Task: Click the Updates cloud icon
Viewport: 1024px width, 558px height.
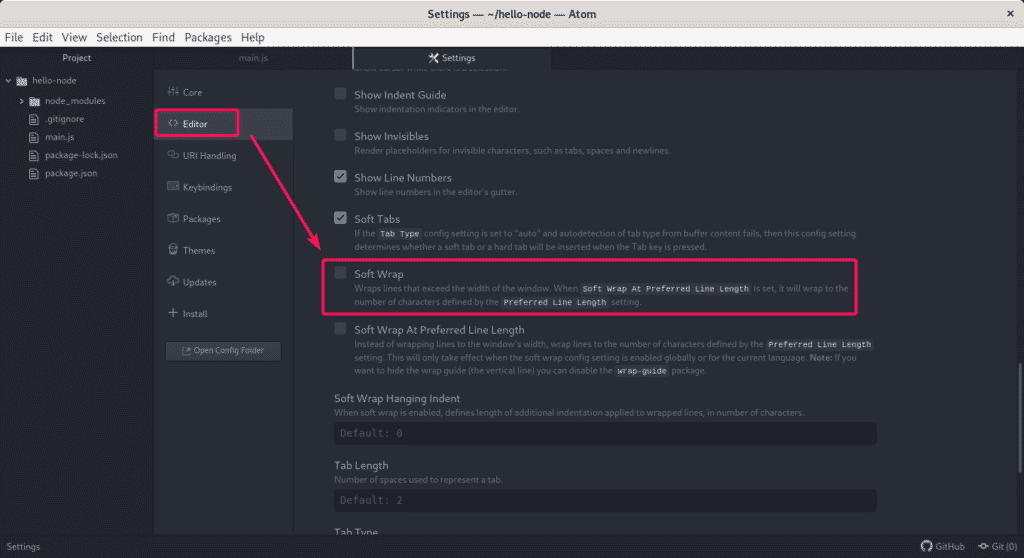Action: pyautogui.click(x=173, y=281)
